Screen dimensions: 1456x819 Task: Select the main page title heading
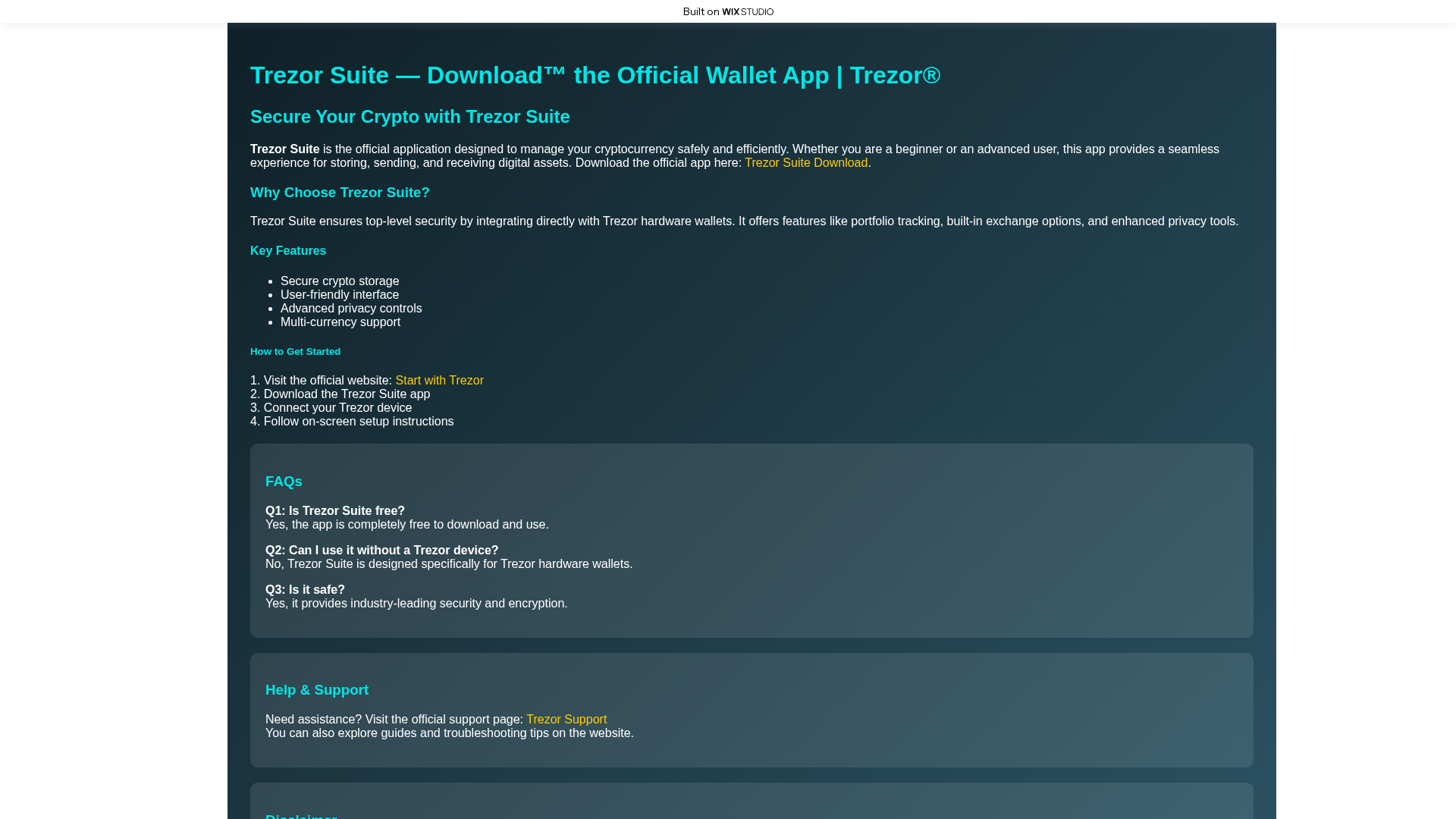[x=595, y=75]
